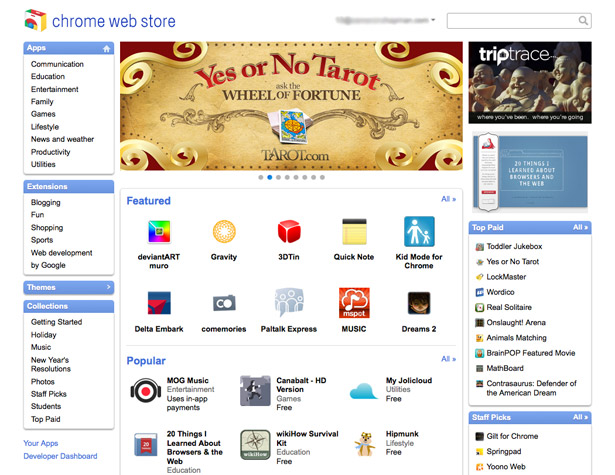
Task: Open the account email dropdown arrow
Action: pyautogui.click(x=433, y=20)
